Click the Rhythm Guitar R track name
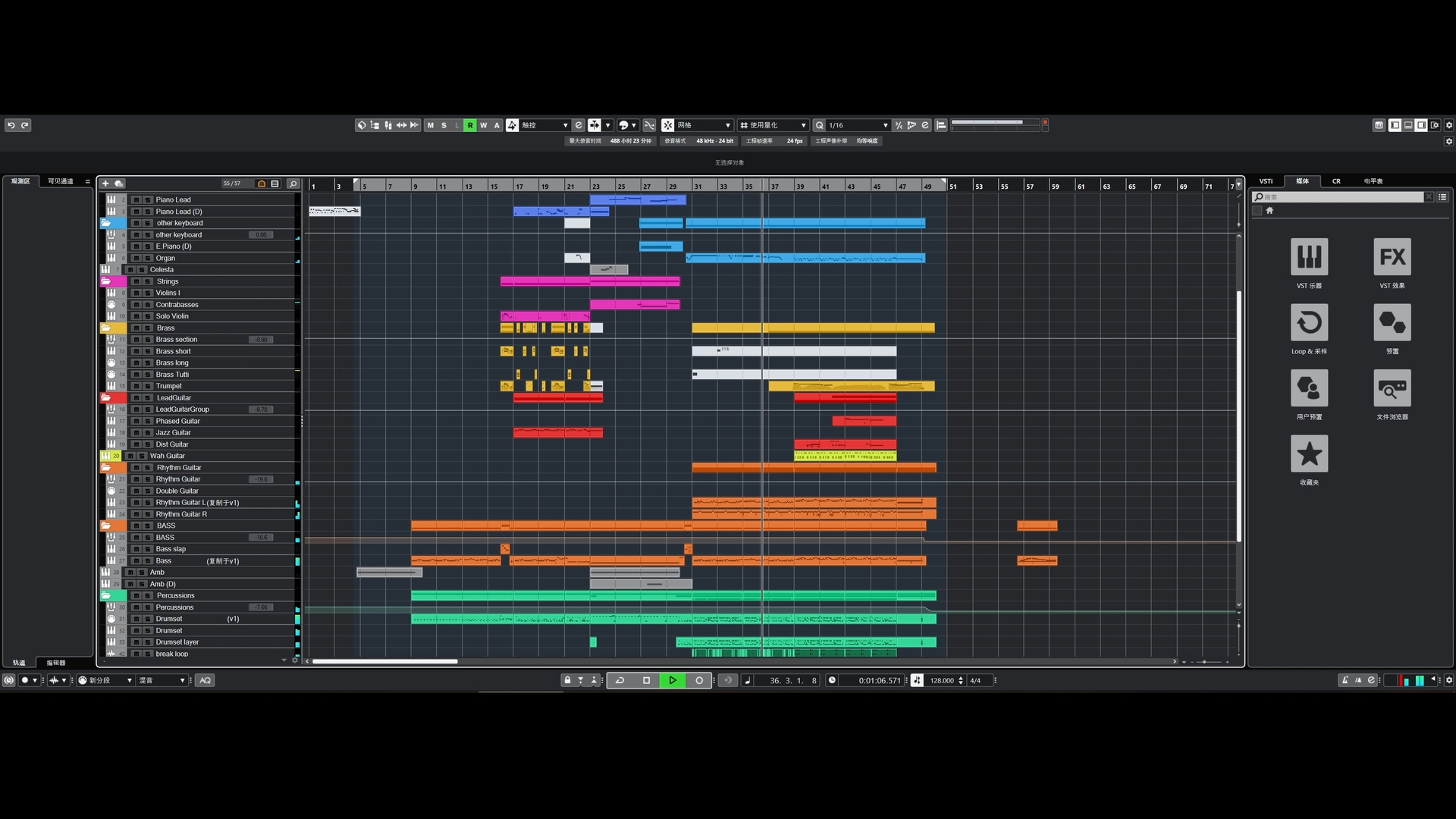 (182, 514)
